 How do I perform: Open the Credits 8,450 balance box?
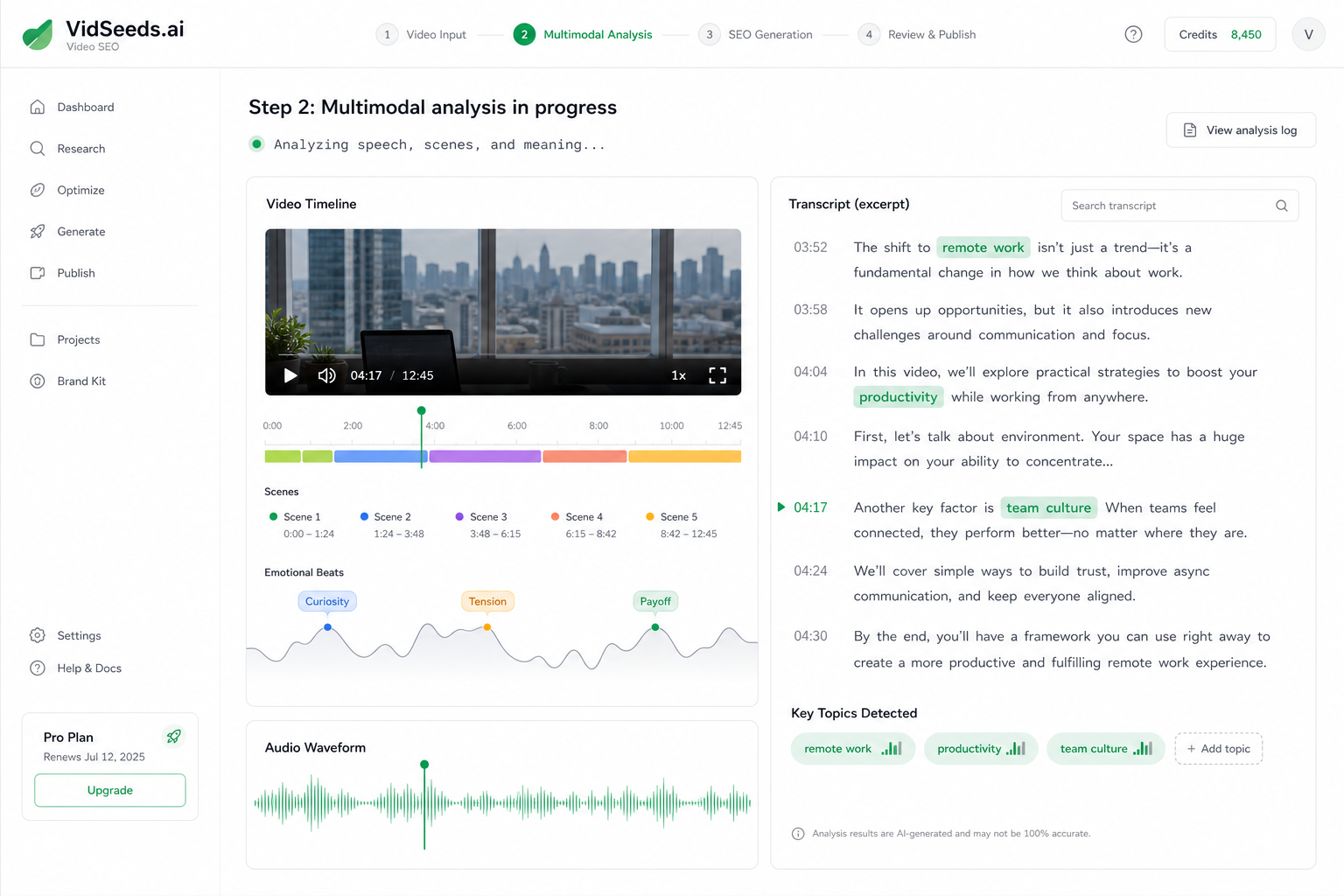[x=1220, y=34]
